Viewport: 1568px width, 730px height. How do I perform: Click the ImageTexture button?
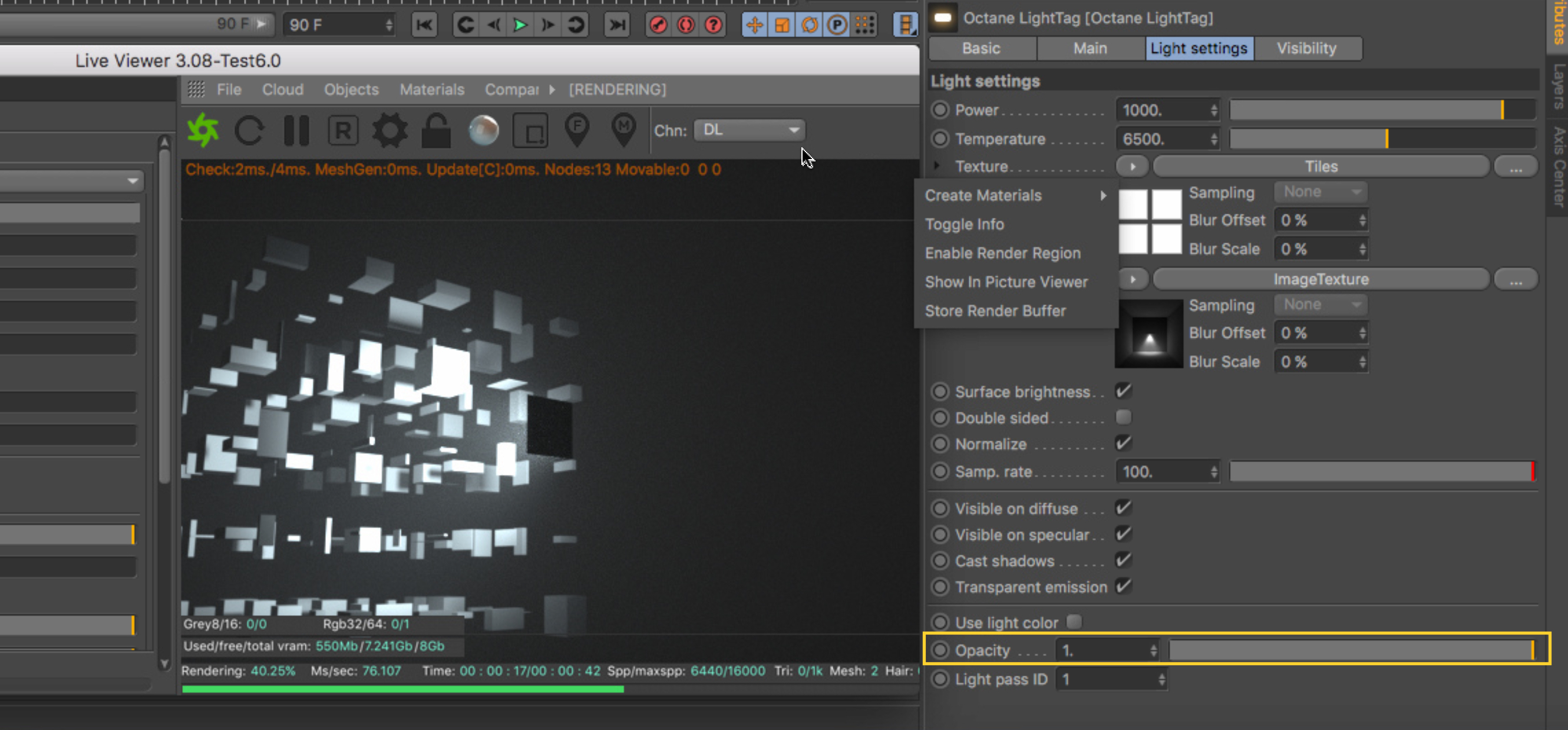(x=1321, y=279)
